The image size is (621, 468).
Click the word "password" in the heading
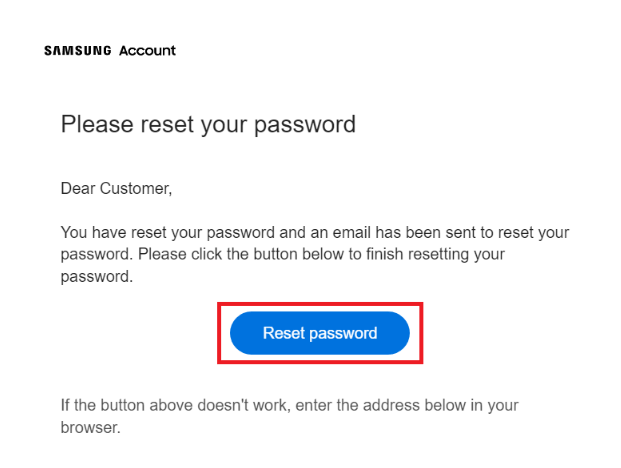click(x=303, y=125)
